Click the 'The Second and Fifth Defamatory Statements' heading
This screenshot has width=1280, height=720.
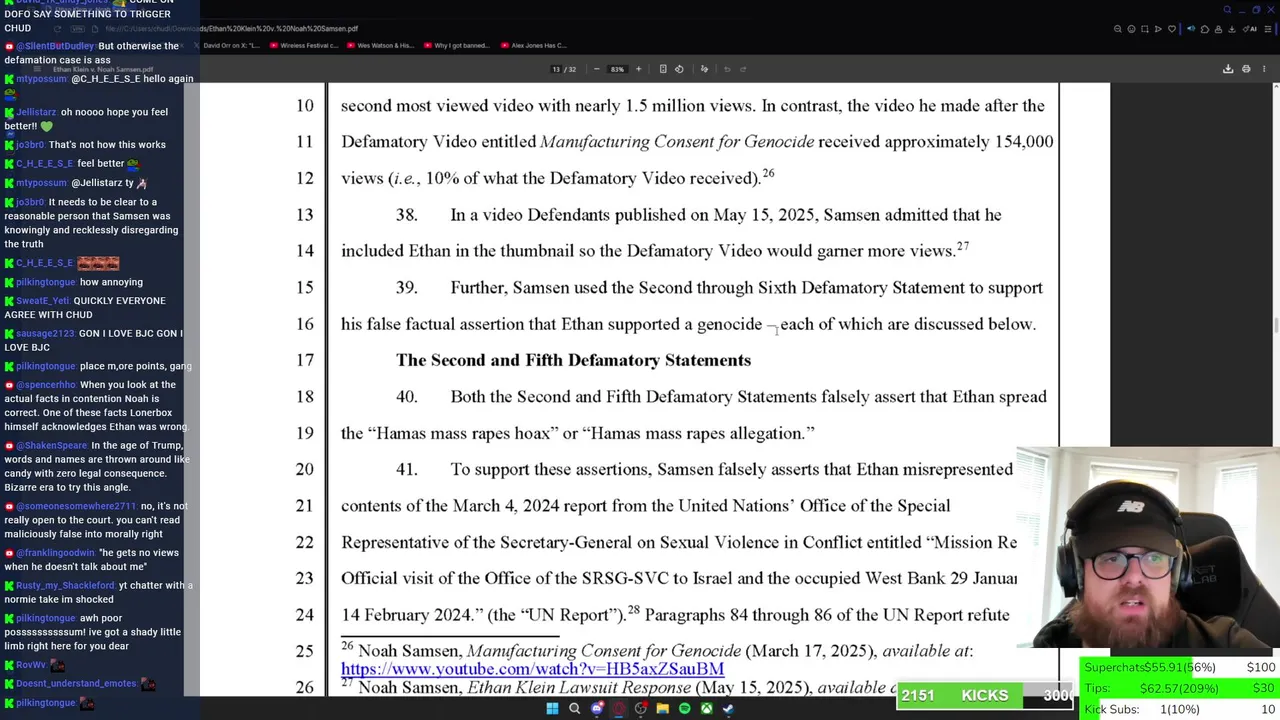(x=573, y=360)
